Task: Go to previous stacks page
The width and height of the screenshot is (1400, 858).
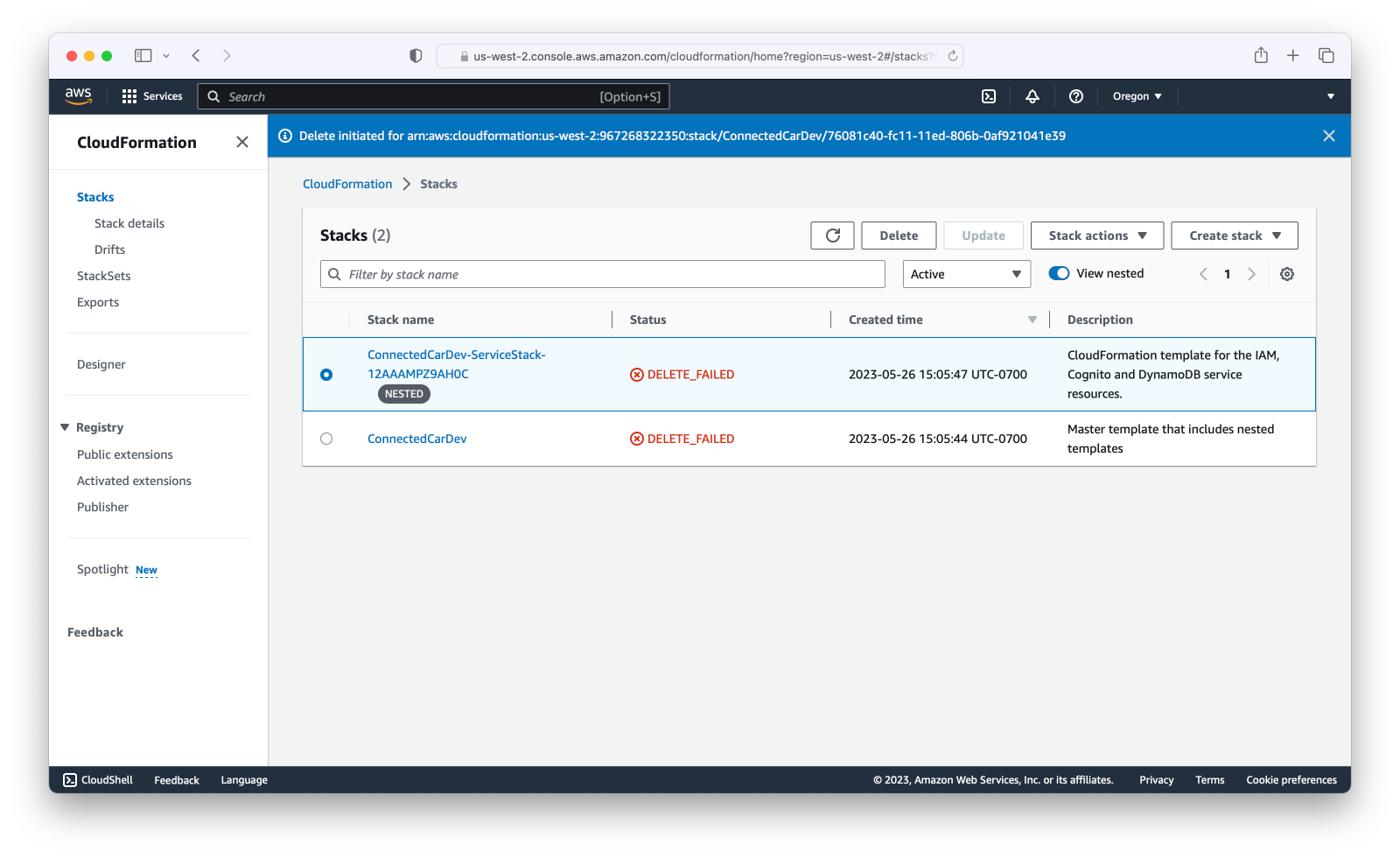Action: 1203,274
